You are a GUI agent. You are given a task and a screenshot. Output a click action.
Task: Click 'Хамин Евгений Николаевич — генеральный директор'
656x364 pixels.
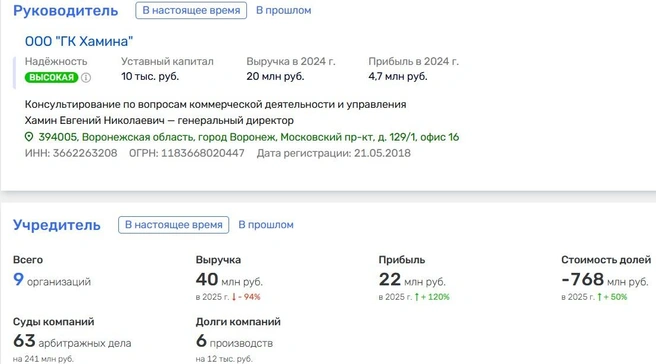(159, 120)
